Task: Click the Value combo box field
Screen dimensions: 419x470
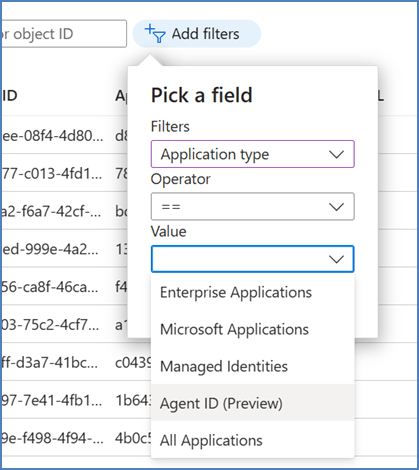Action: pos(252,259)
